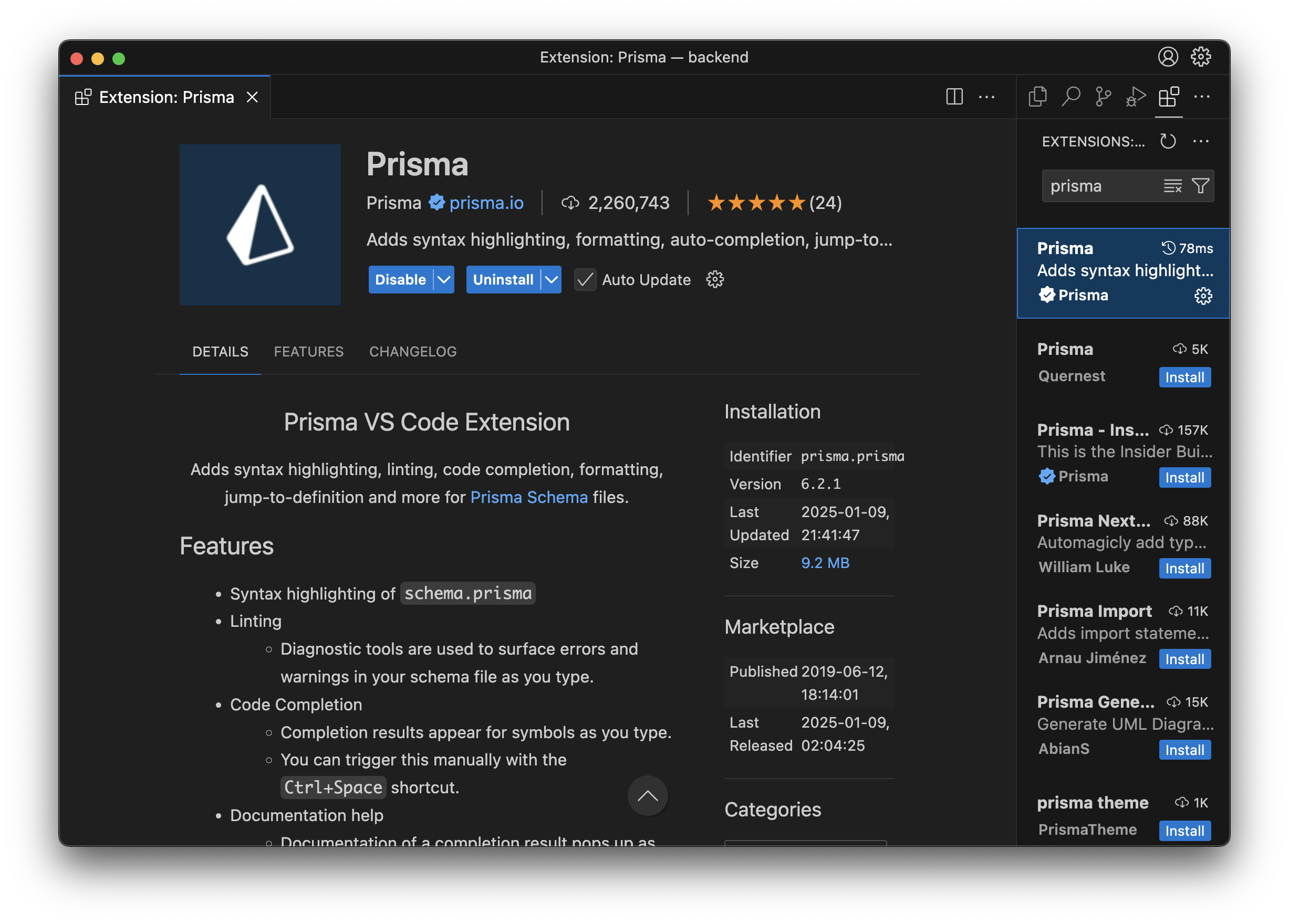This screenshot has height=924, width=1289.
Task: Open Run and Debug view icon
Action: point(1135,97)
